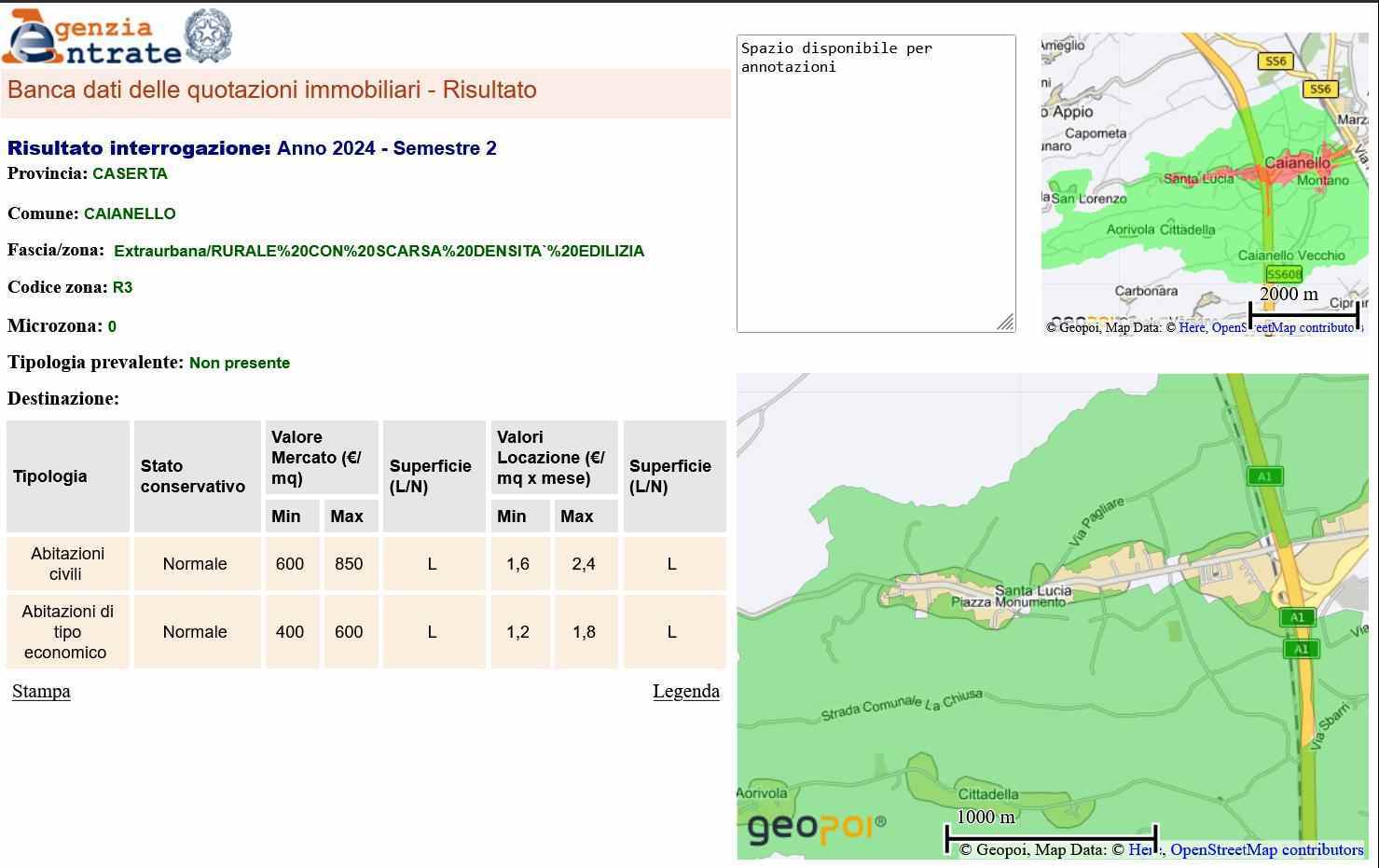This screenshot has width=1379, height=868.
Task: Click the Abitazioni civili table cell
Action: click(67, 564)
